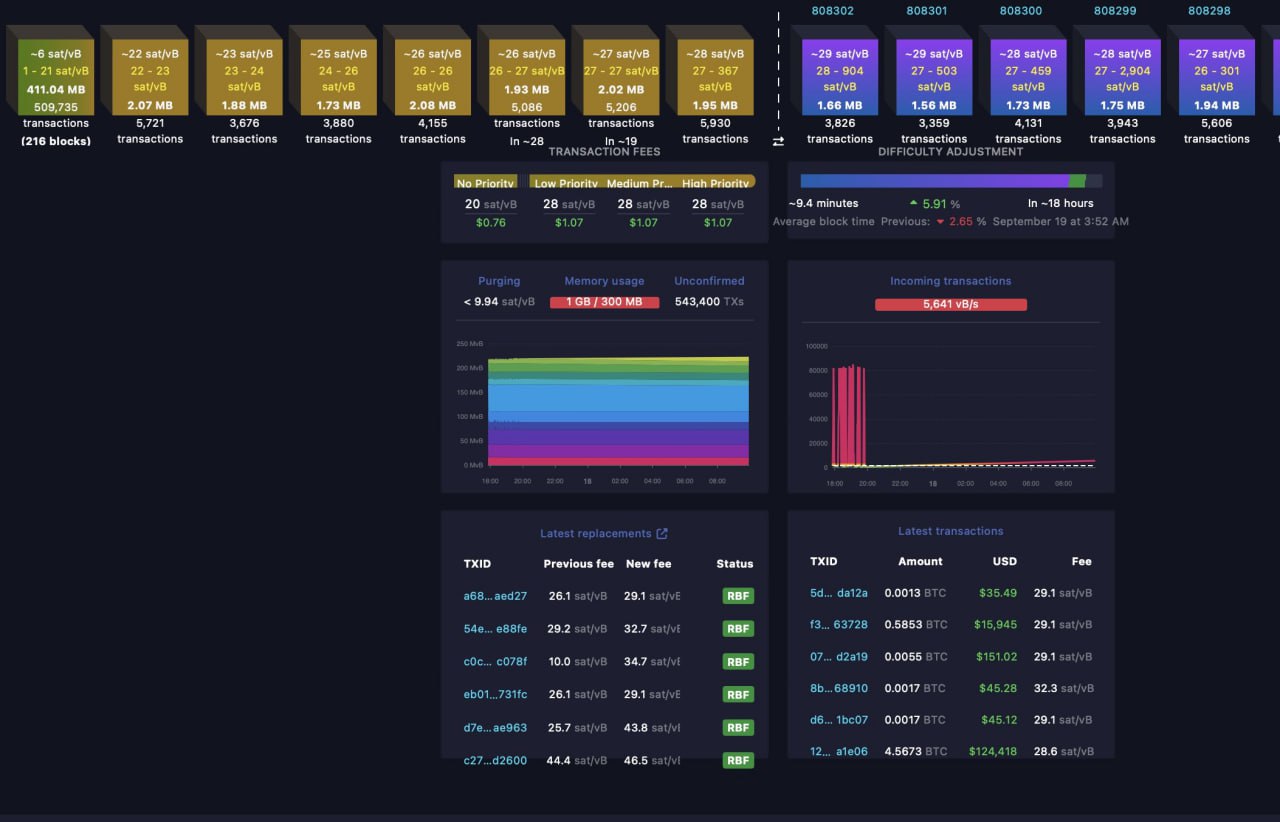Open replacement transaction c0c...c078f
1280x822 pixels.
[495, 662]
